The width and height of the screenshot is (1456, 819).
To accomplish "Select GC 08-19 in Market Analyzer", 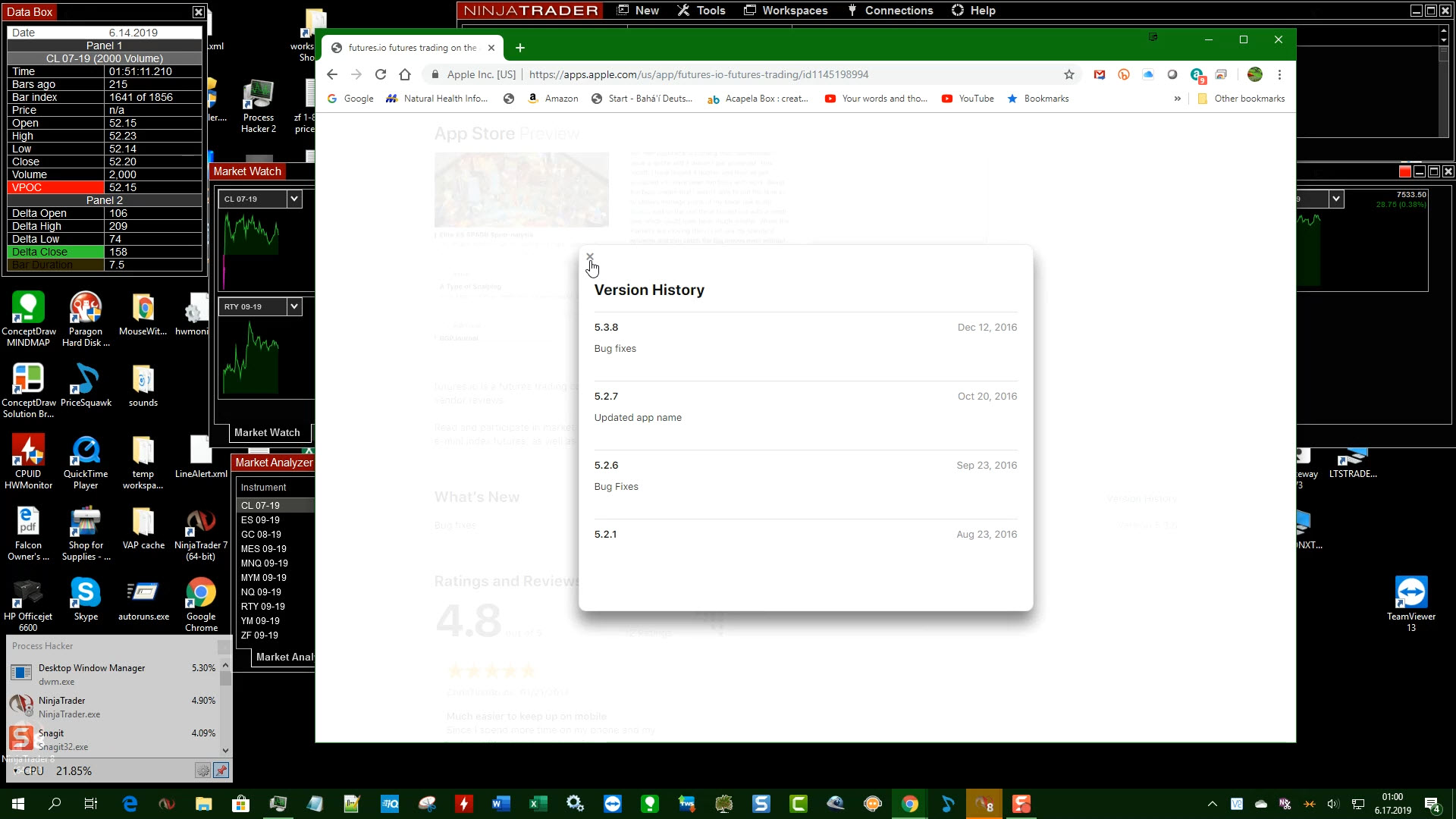I will click(x=261, y=535).
